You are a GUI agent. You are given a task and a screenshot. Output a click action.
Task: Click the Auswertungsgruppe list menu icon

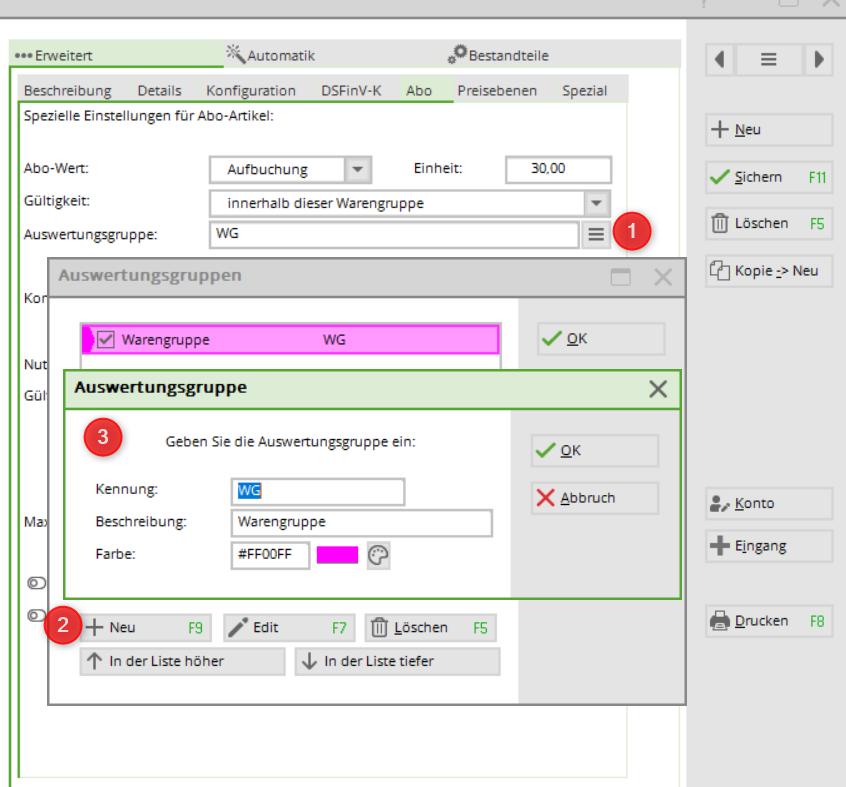pyautogui.click(x=595, y=234)
